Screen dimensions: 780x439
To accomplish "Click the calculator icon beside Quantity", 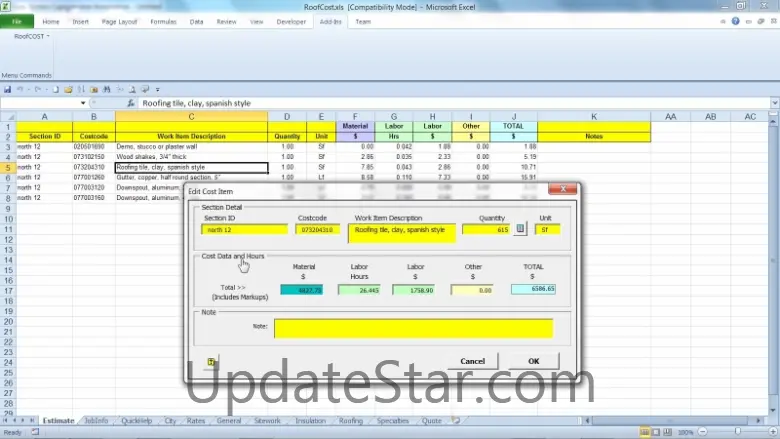I will (520, 230).
